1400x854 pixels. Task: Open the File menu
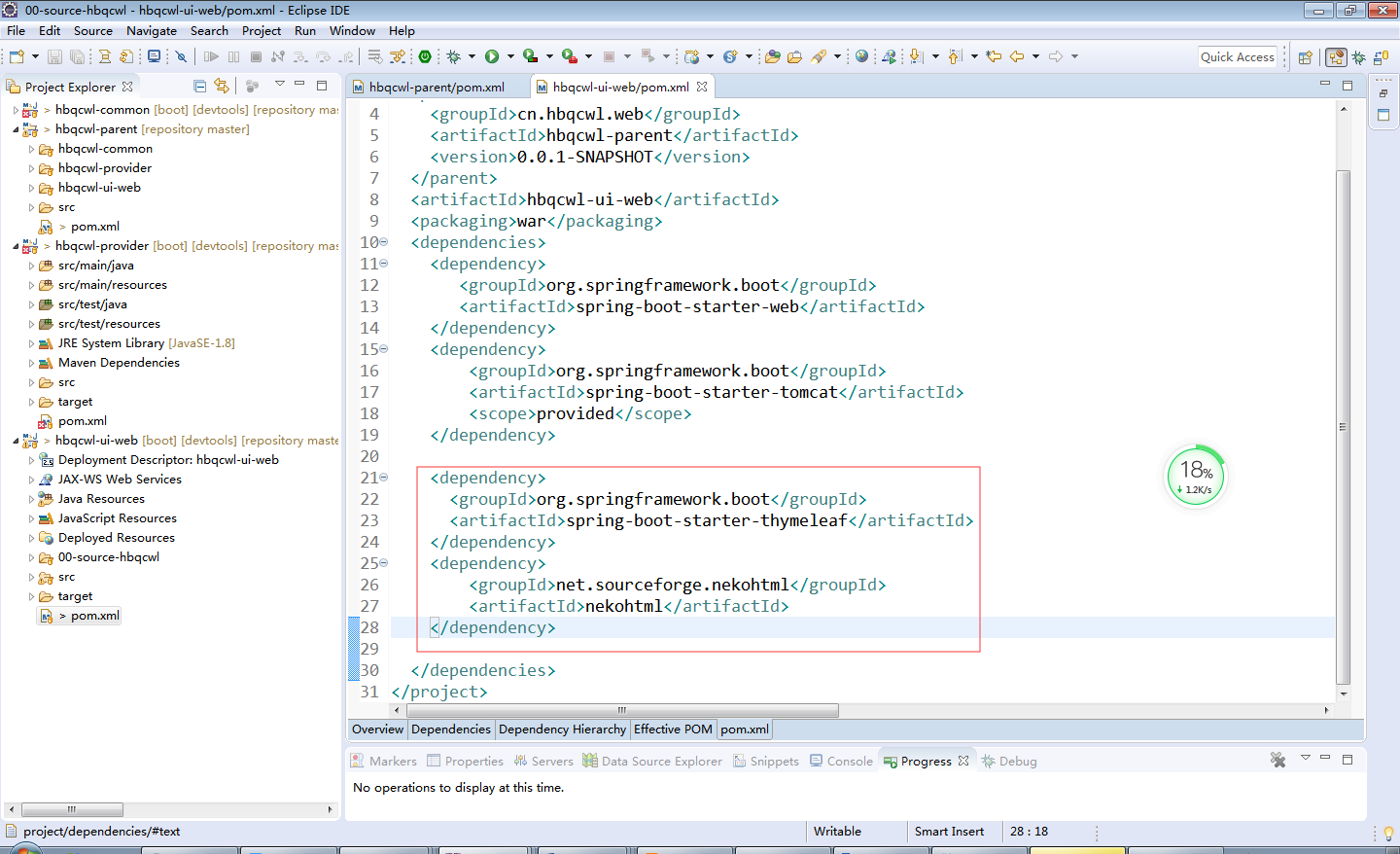click(17, 30)
